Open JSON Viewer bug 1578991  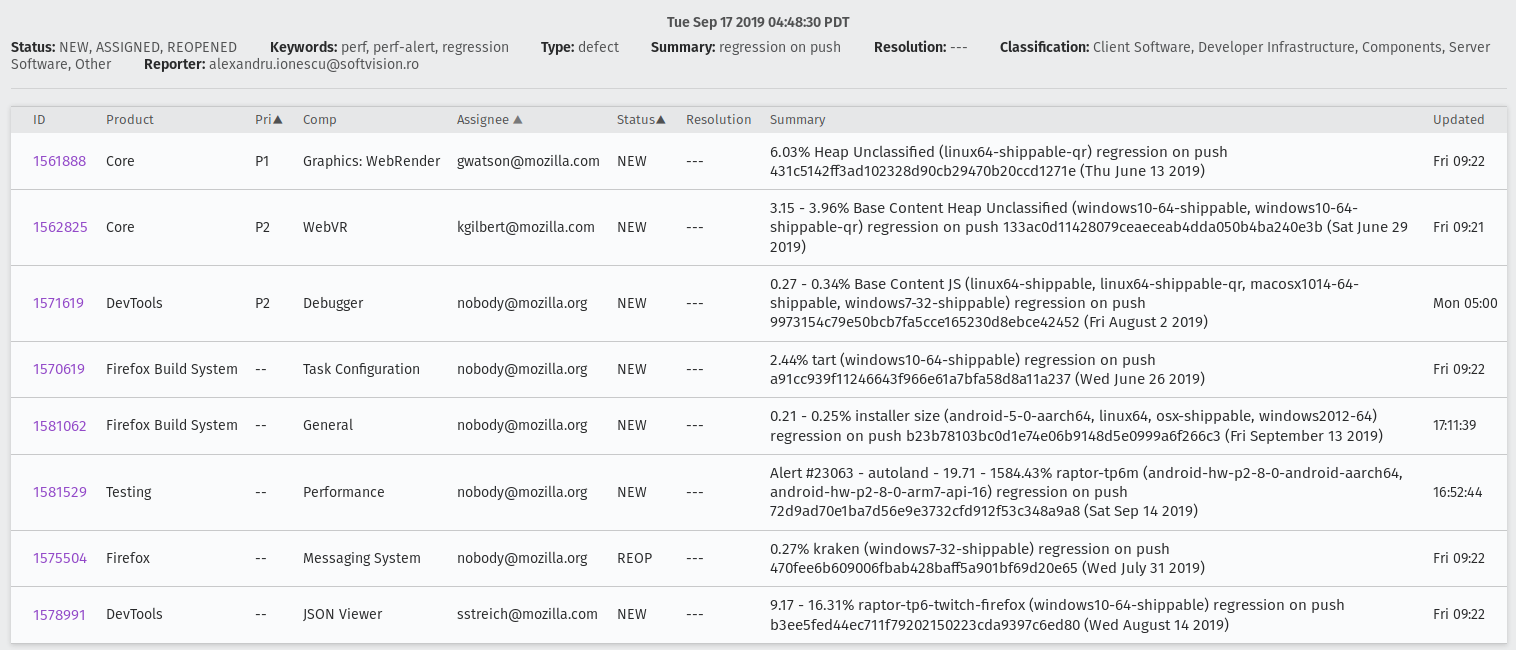60,614
